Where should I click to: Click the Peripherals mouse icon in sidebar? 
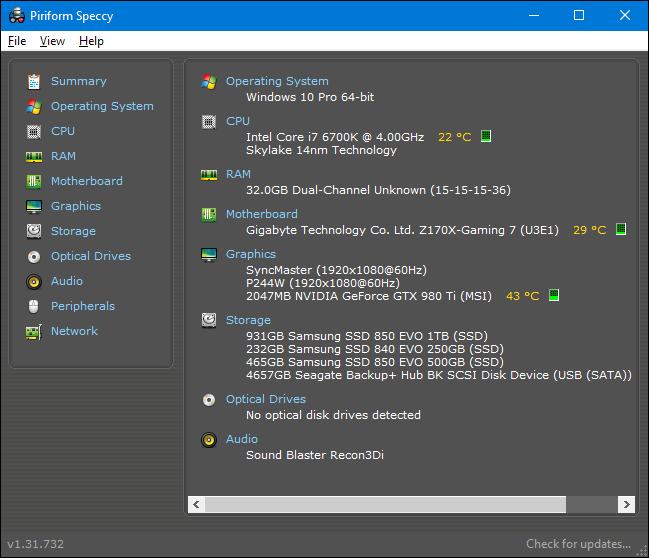point(34,306)
